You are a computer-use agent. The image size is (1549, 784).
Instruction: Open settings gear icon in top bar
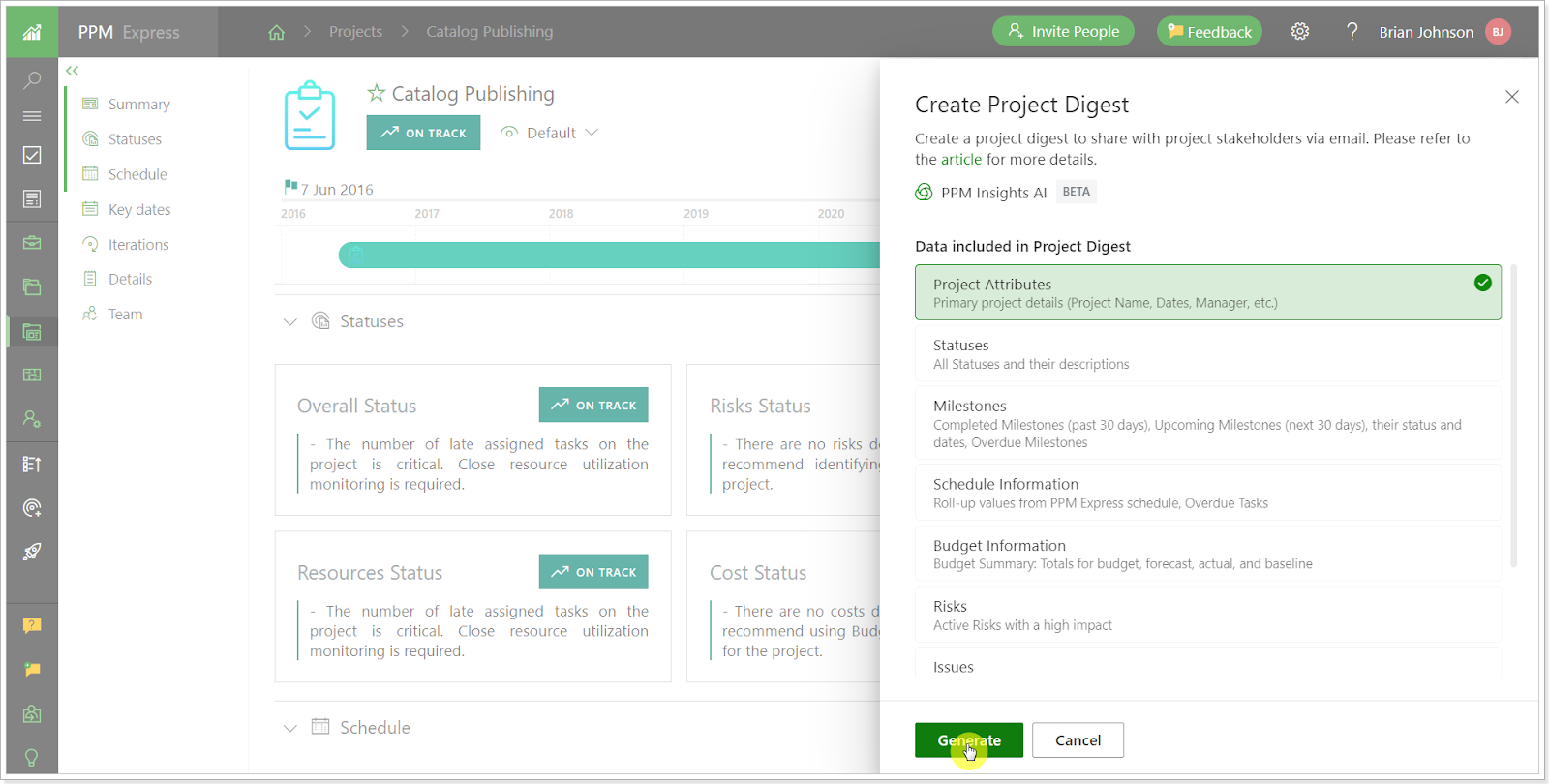tap(1300, 32)
